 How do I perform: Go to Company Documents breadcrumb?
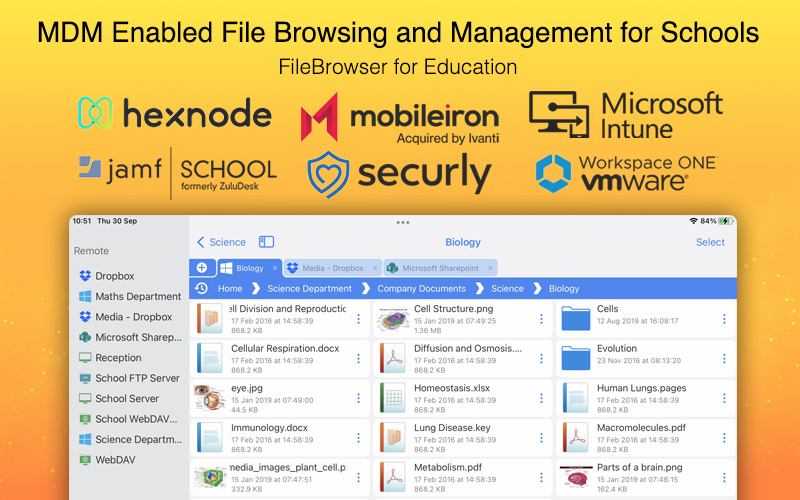[x=421, y=289]
